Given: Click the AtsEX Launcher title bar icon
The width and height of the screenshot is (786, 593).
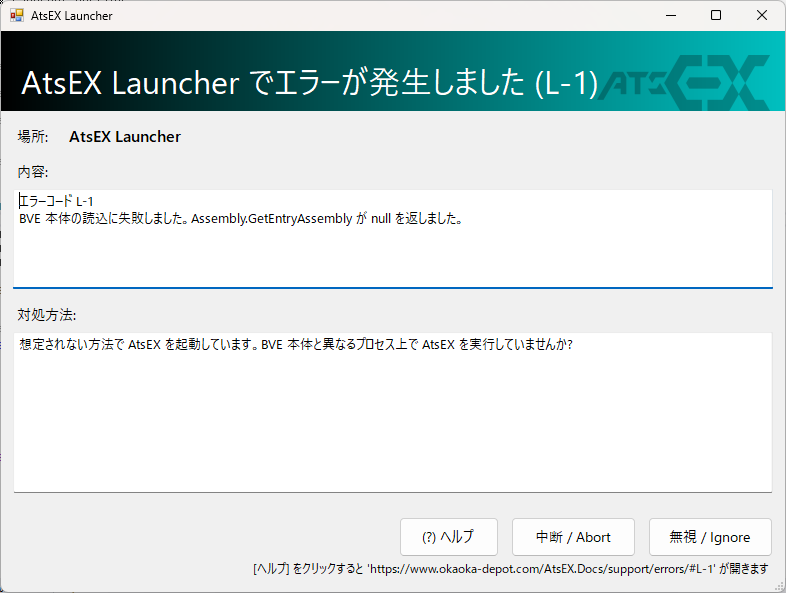Looking at the screenshot, I should 17,16.
